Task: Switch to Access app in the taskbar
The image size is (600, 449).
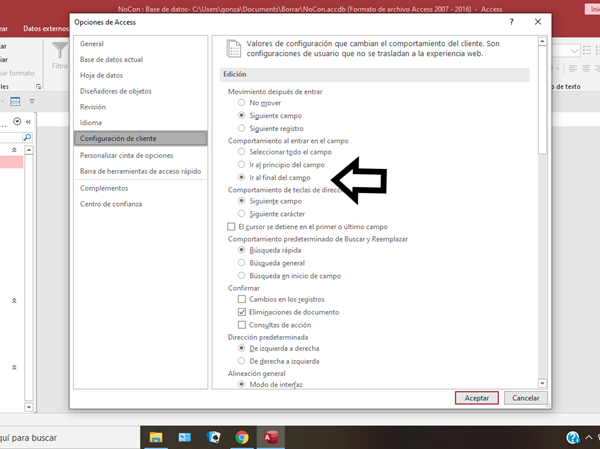Action: [x=271, y=437]
